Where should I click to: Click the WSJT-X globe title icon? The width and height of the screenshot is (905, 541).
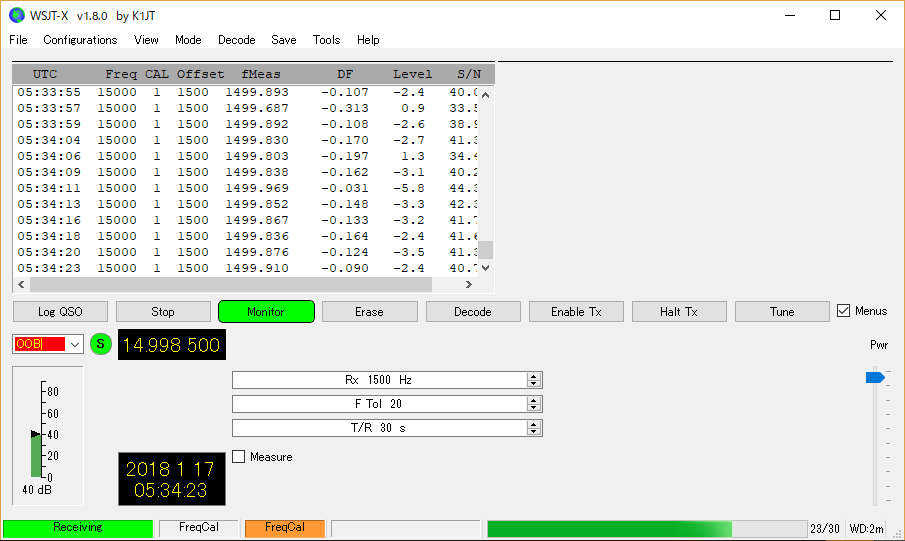17,16
